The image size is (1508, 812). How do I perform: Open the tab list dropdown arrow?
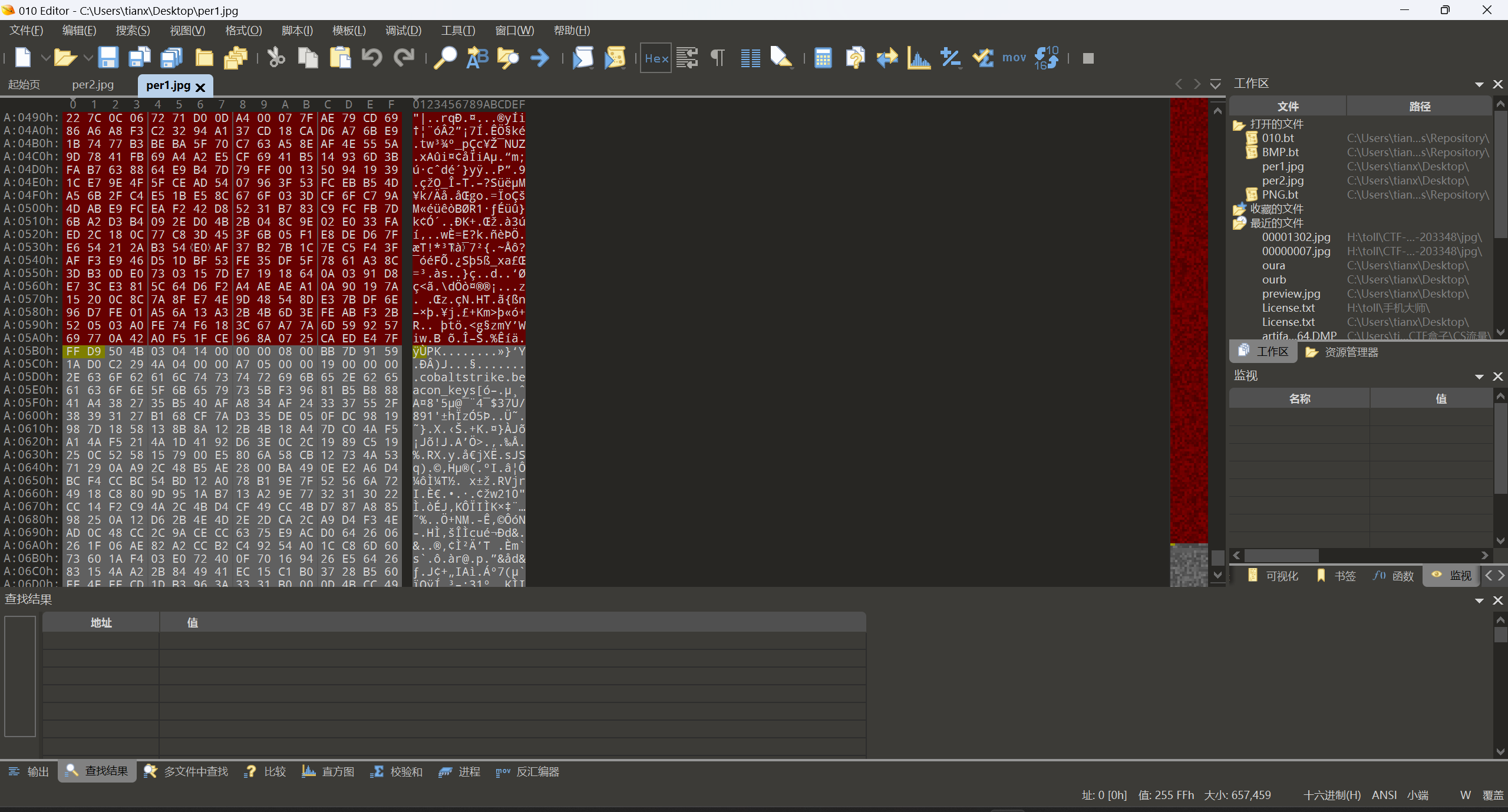(1215, 84)
